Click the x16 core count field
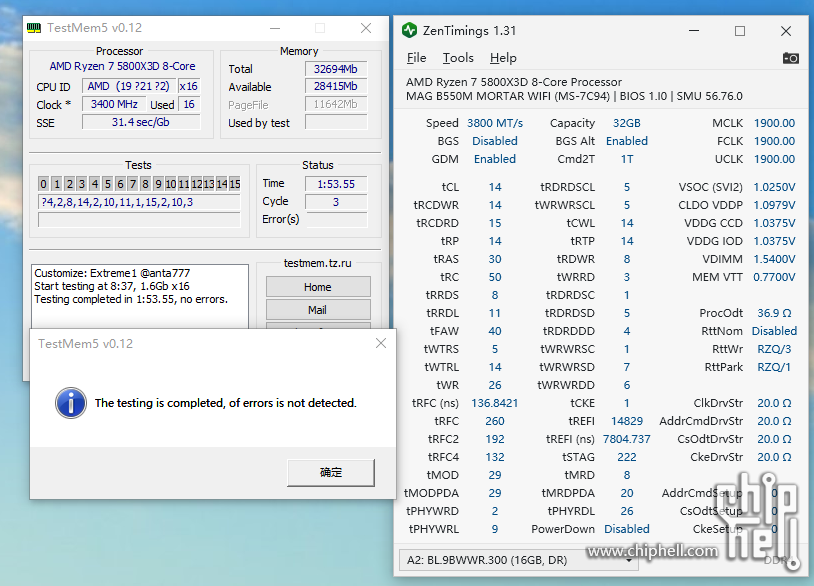The height and width of the screenshot is (586, 814). pos(189,86)
